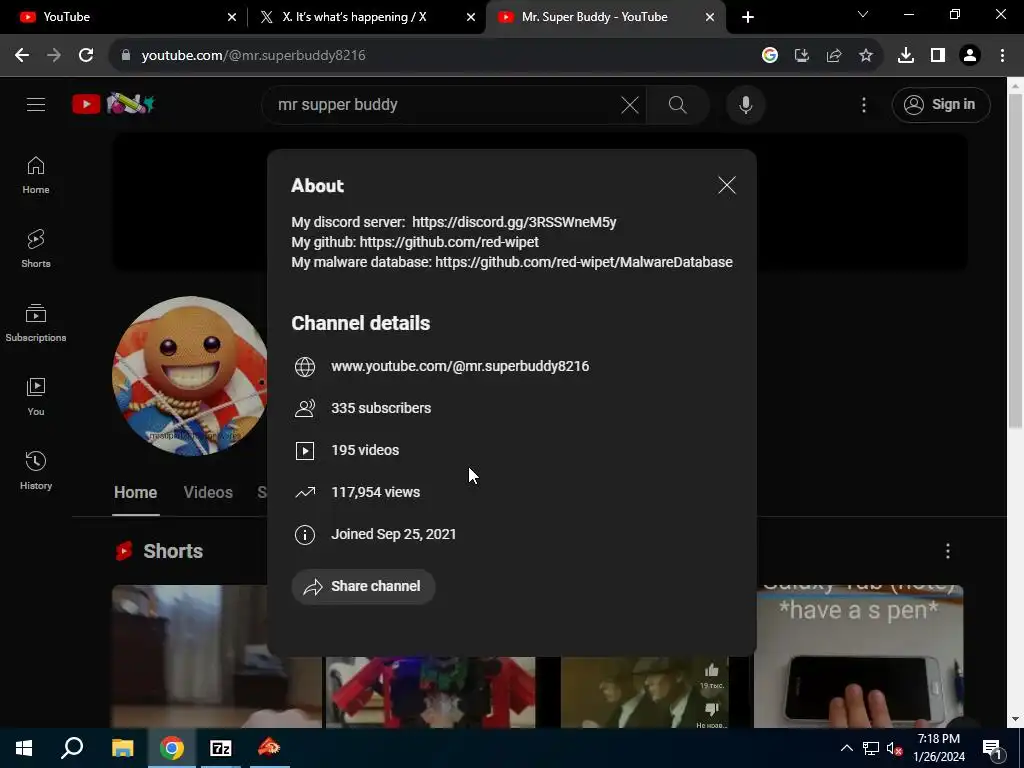Open the discord.gg/3RSSWneM5y server link
This screenshot has width=1024, height=768.
[x=514, y=222]
